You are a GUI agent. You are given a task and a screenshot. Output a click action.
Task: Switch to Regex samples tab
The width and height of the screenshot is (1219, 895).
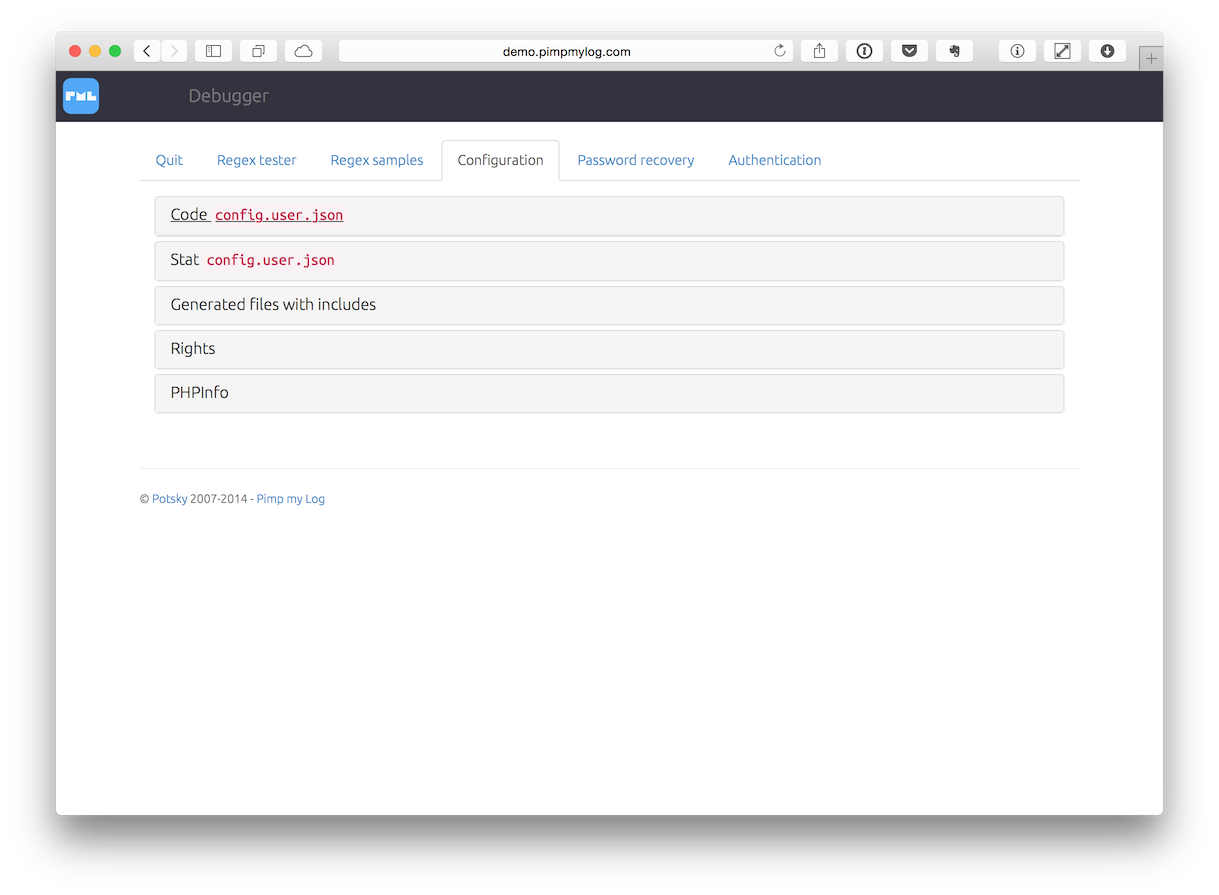point(377,160)
